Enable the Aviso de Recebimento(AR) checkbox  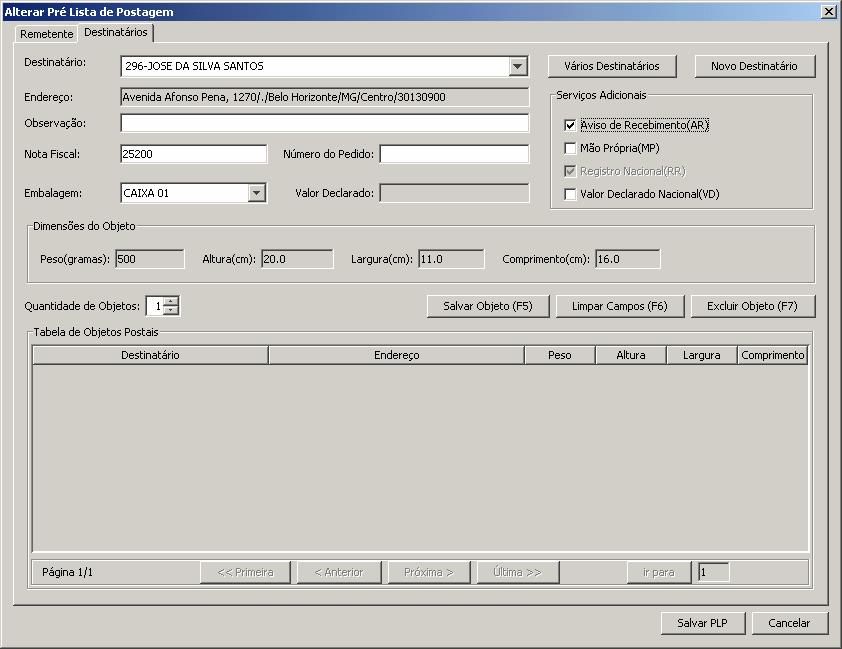coord(571,124)
